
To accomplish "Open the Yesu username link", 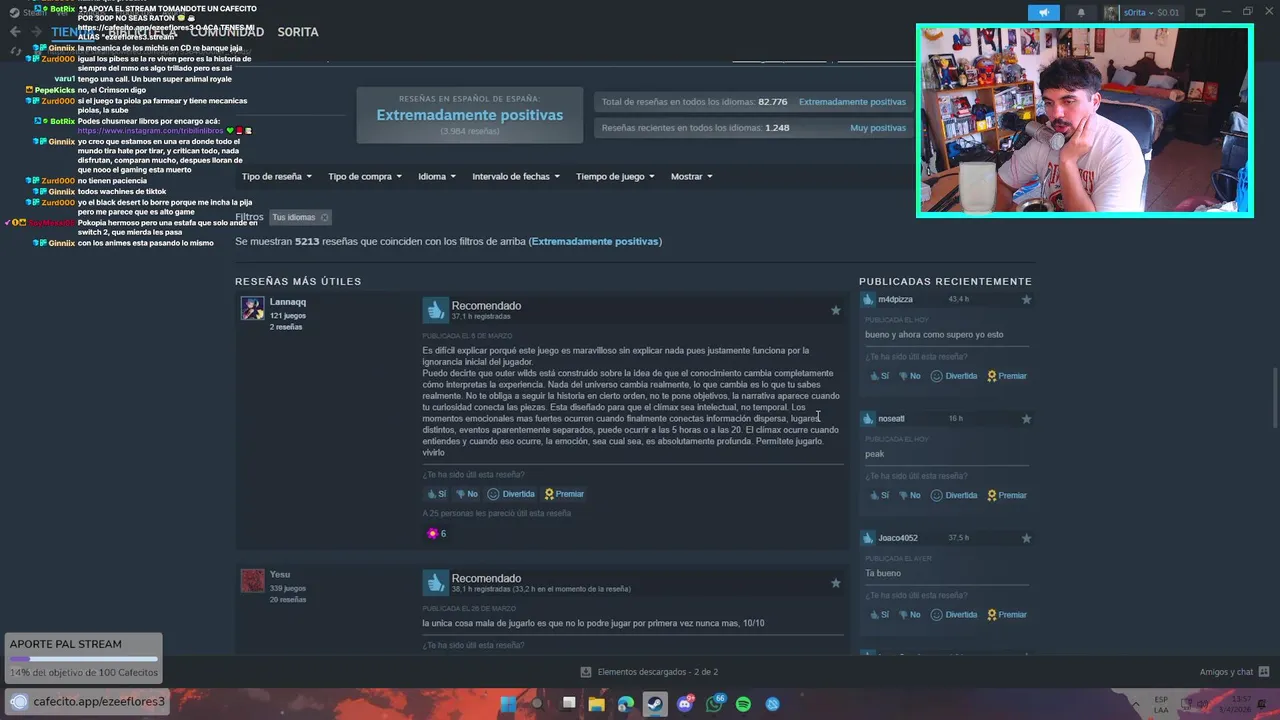I will (x=280, y=574).
